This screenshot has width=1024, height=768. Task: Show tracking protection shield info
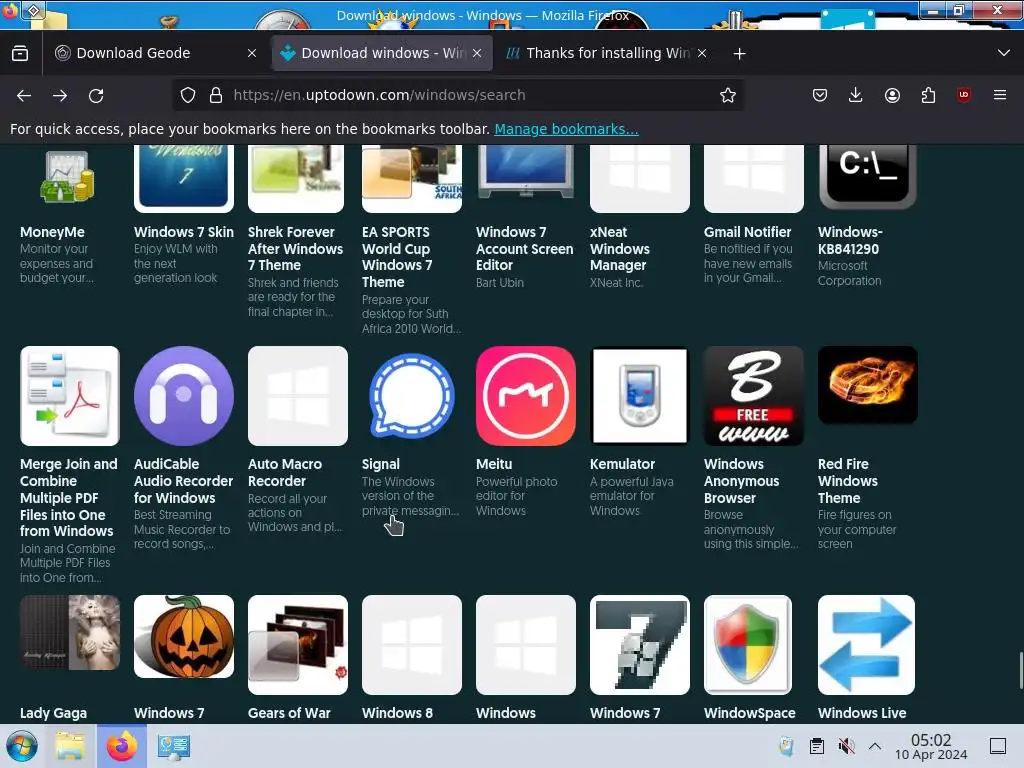pos(188,95)
